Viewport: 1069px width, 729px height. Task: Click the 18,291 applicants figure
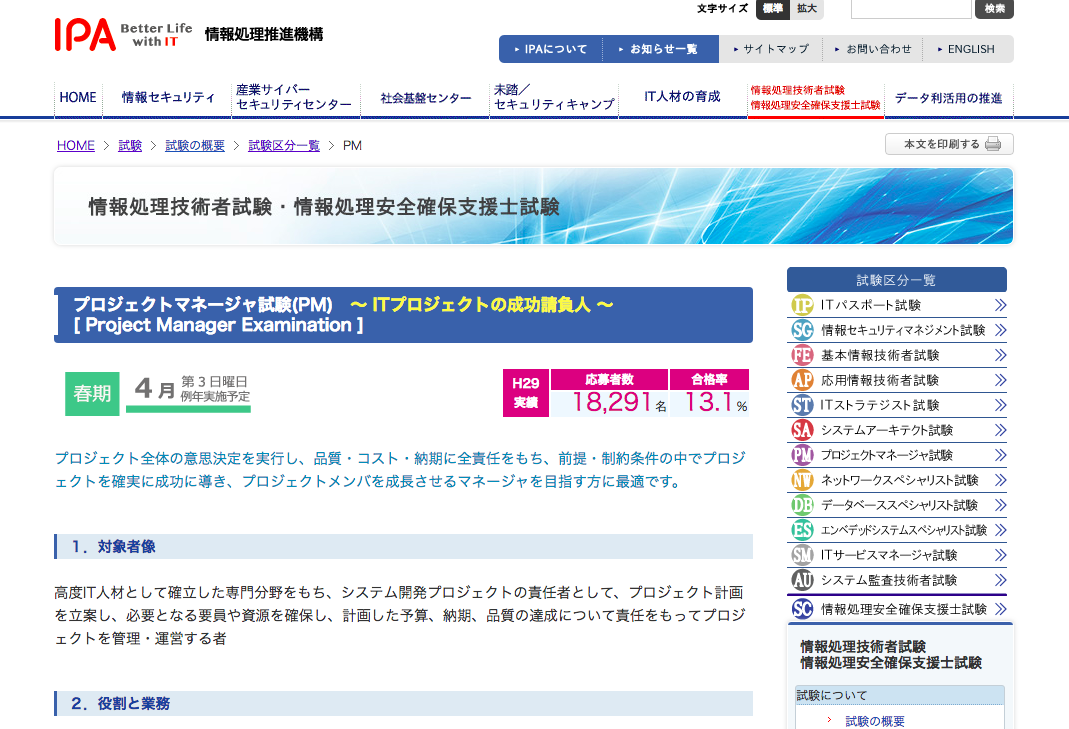coord(612,402)
